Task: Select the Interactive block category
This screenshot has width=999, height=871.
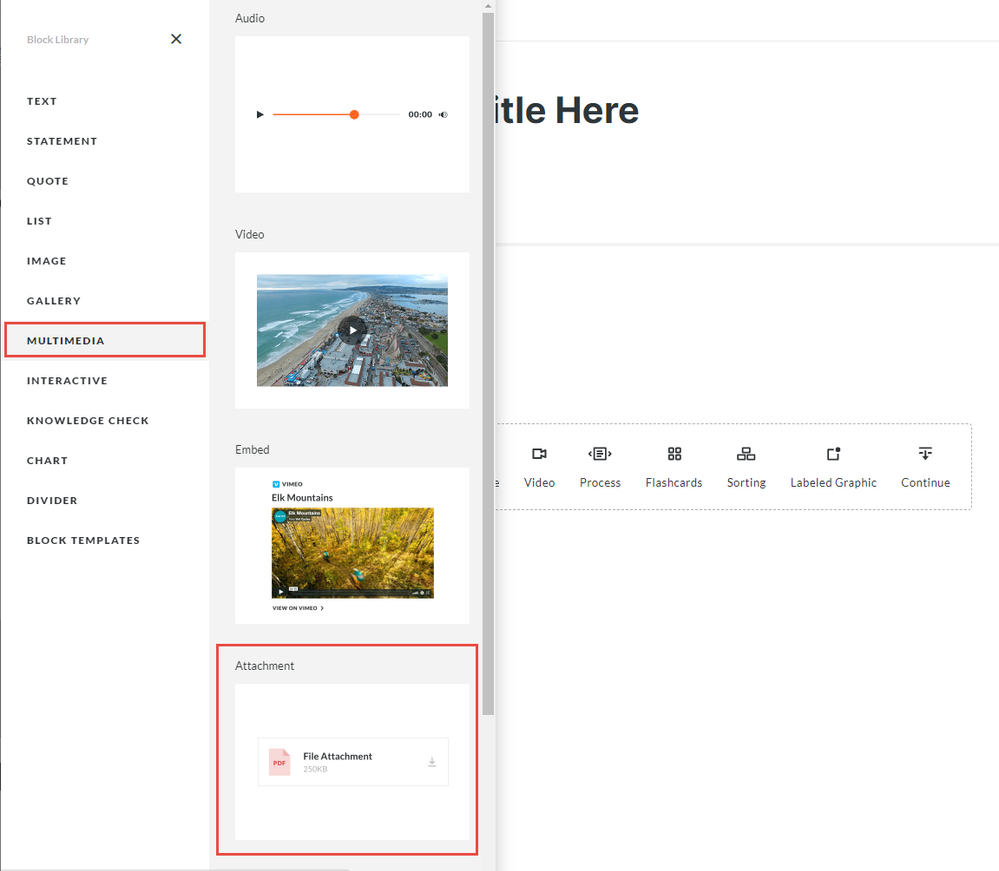Action: click(x=67, y=381)
